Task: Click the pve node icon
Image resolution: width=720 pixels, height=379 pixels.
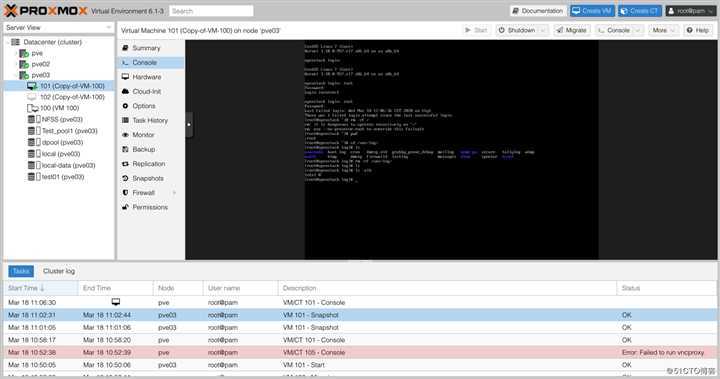Action: (24, 53)
